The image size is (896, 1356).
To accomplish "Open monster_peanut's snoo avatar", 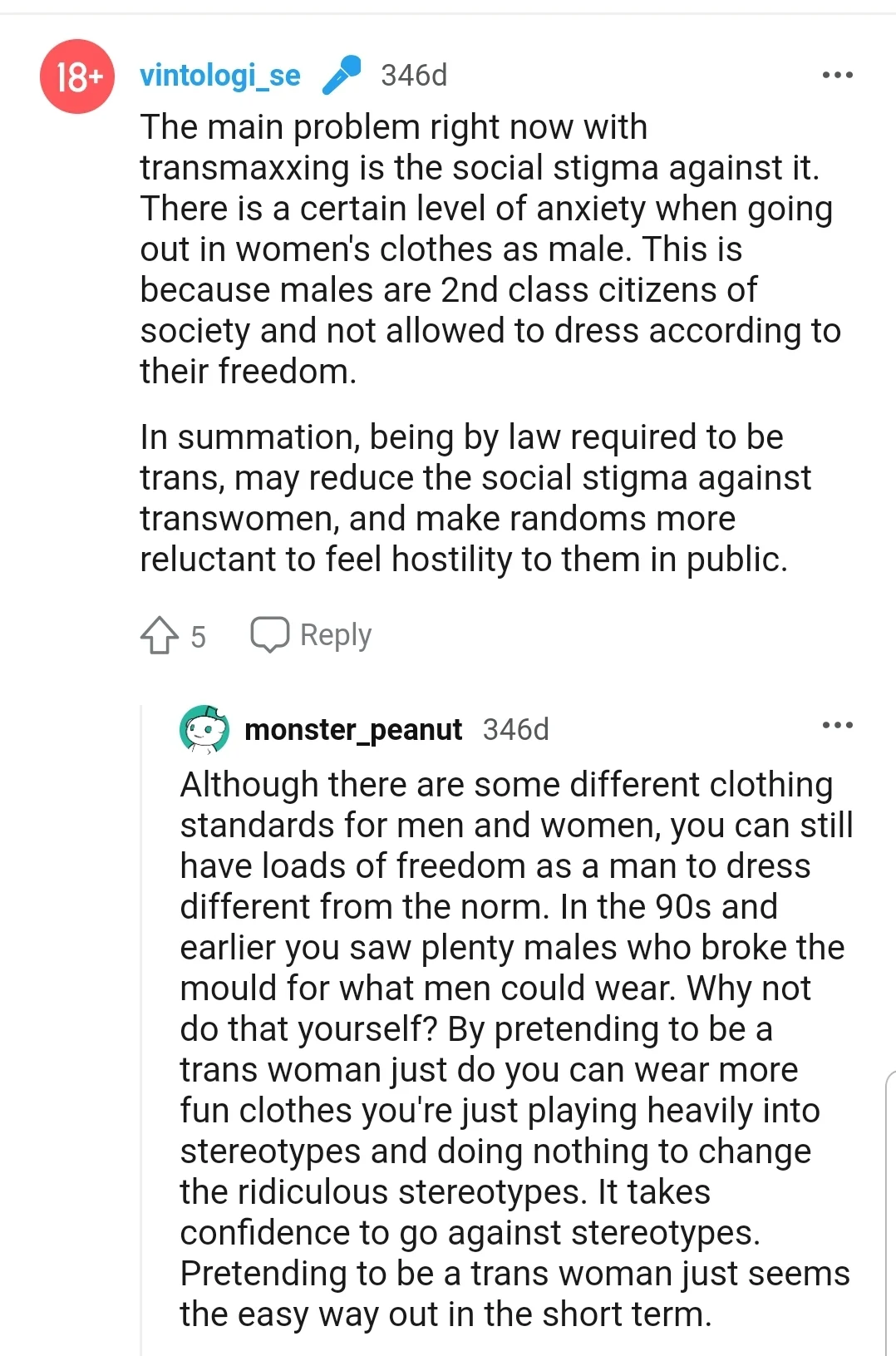I will (x=204, y=729).
